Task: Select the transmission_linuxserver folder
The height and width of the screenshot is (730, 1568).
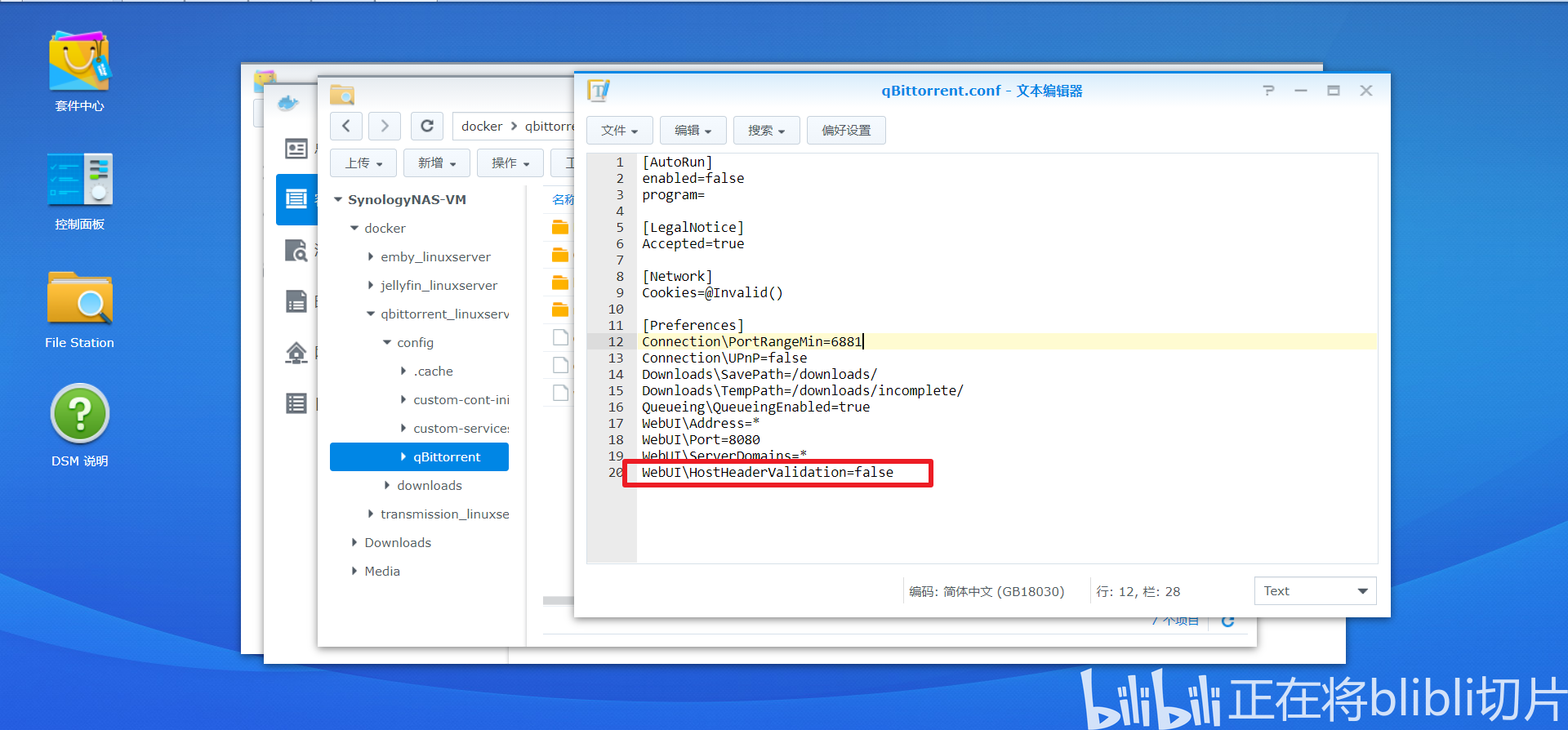Action: [444, 514]
